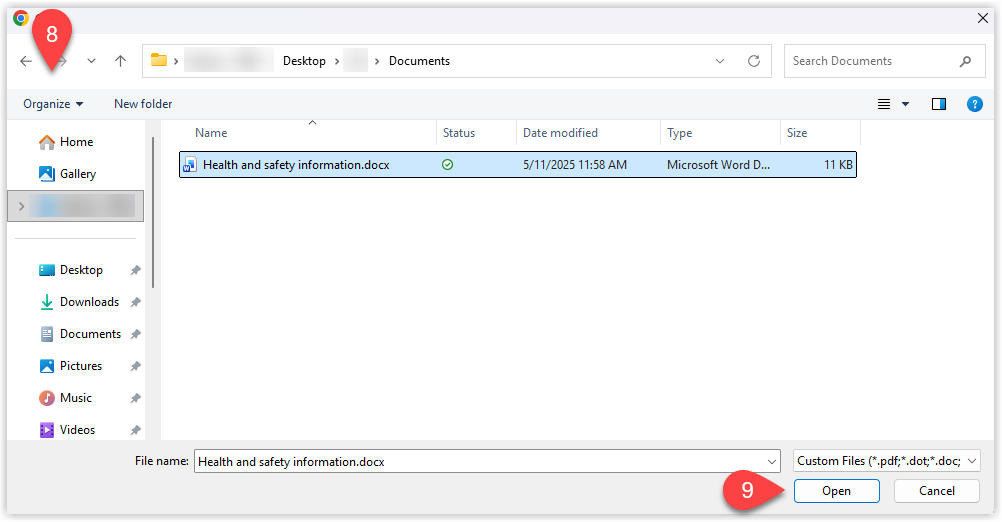Viewport: 1002px width, 522px height.
Task: Click the Open button
Action: (x=836, y=491)
